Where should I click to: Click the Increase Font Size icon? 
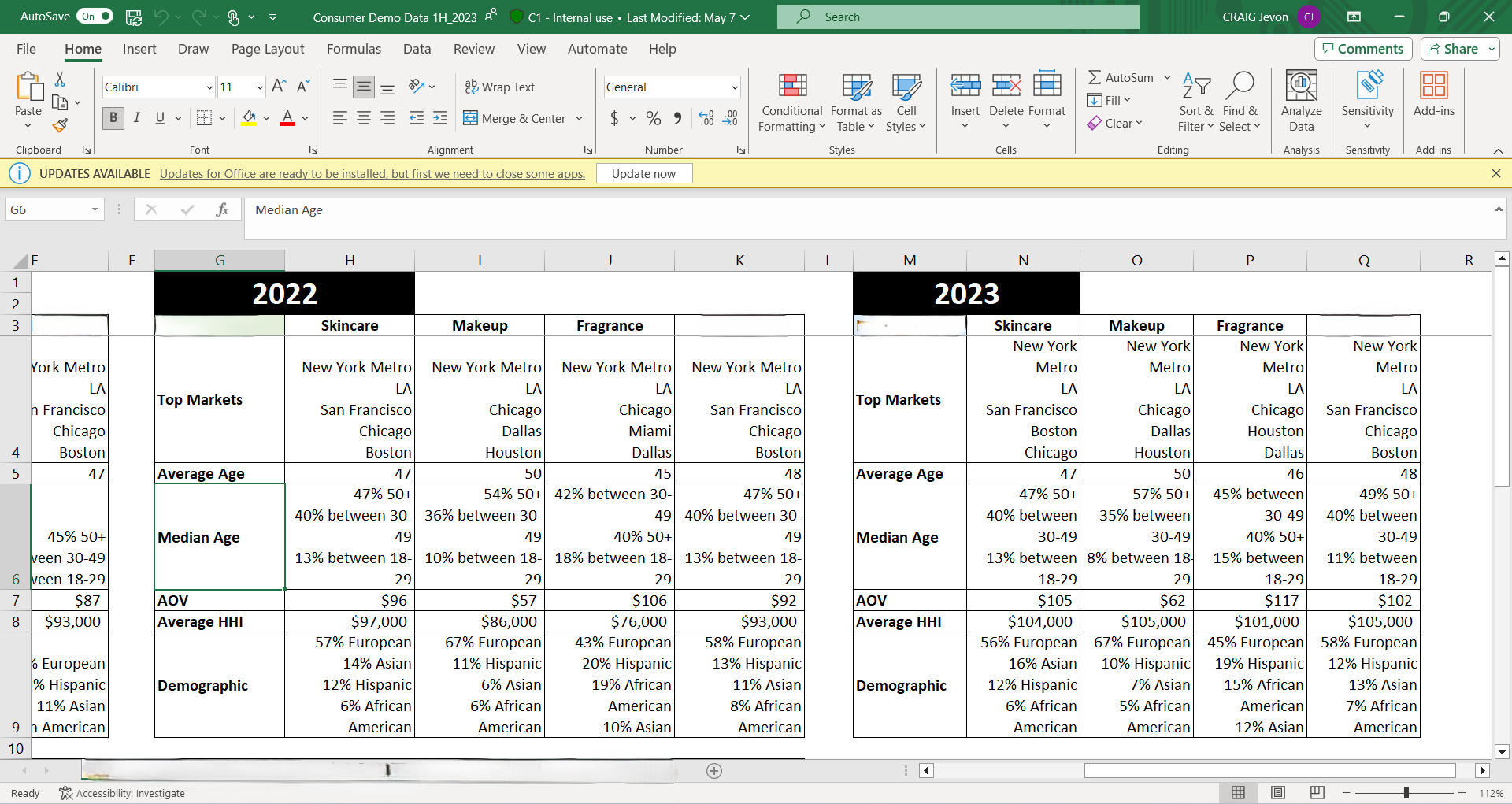(279, 87)
